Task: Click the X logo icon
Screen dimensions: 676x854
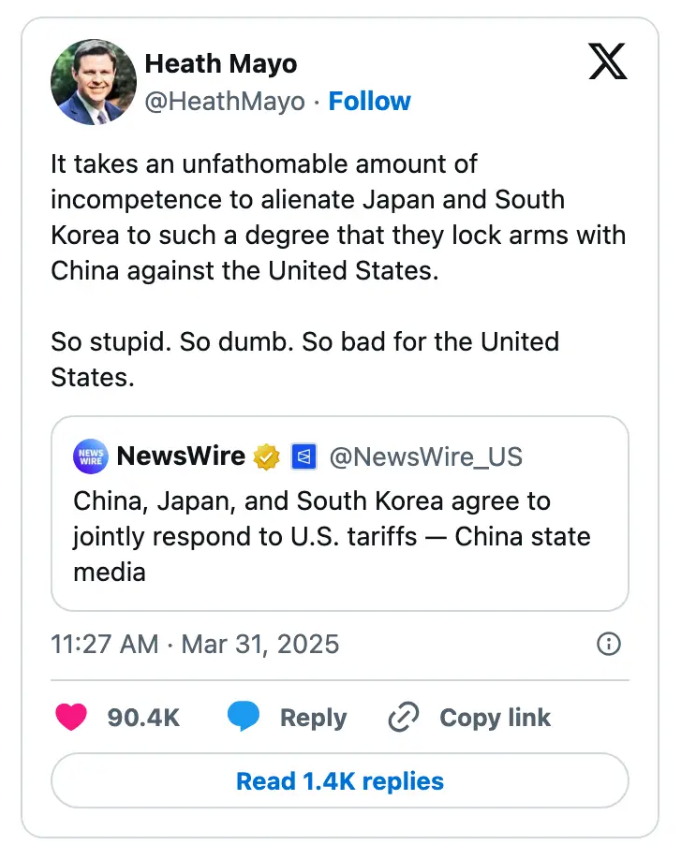Action: pos(609,63)
